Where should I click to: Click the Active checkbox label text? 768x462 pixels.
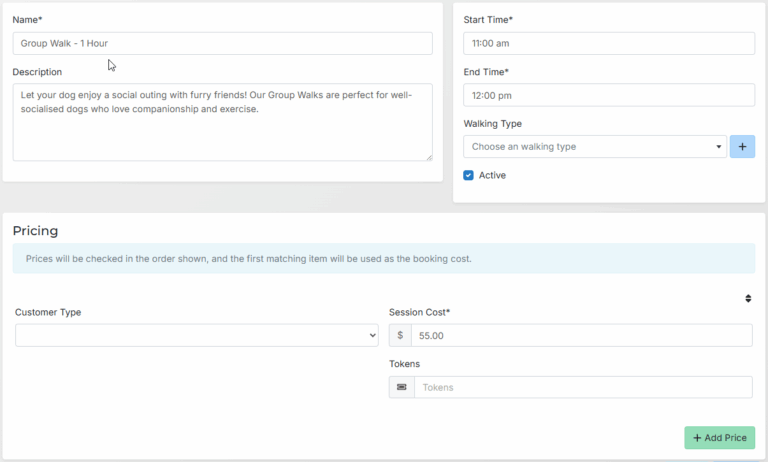pos(492,175)
